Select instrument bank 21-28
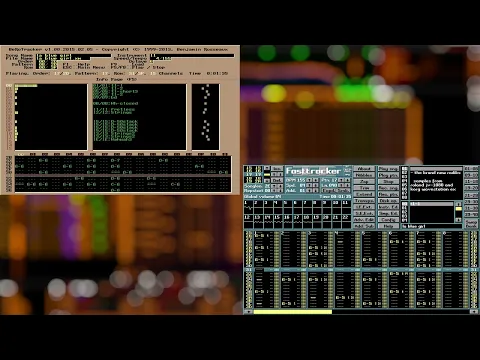 click(x=471, y=196)
